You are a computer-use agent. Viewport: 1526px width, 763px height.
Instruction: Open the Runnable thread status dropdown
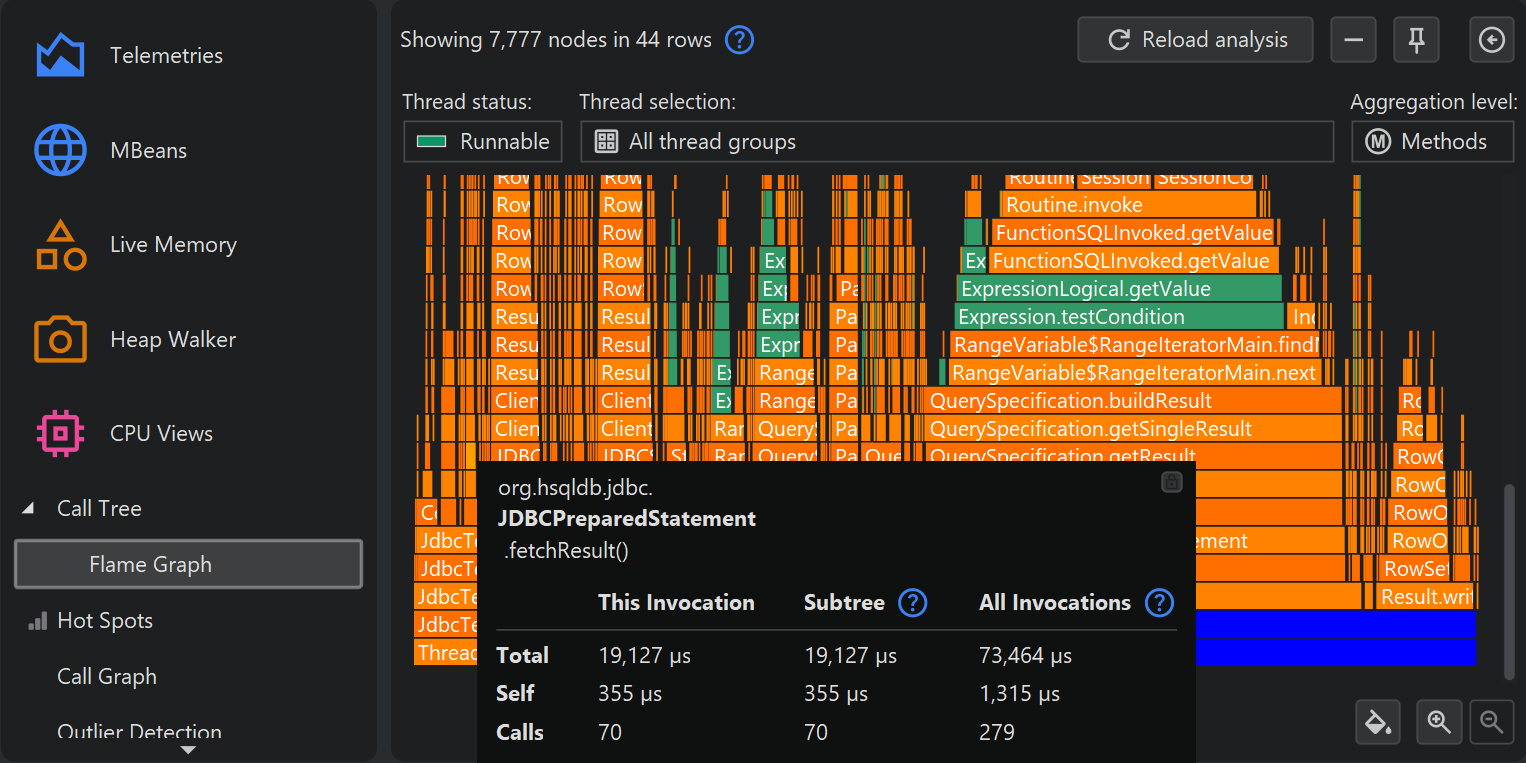[483, 142]
